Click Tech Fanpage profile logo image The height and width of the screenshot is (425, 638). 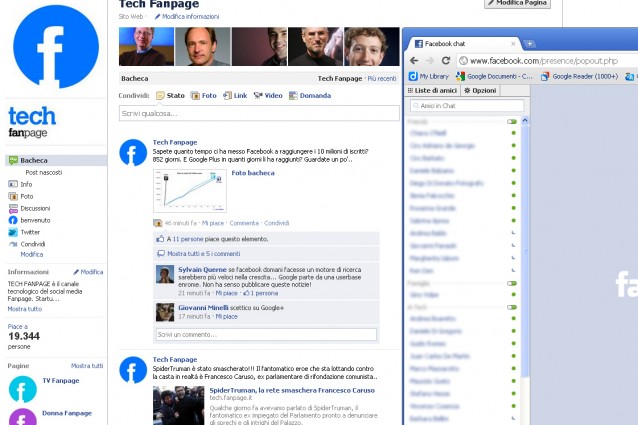(x=56, y=46)
